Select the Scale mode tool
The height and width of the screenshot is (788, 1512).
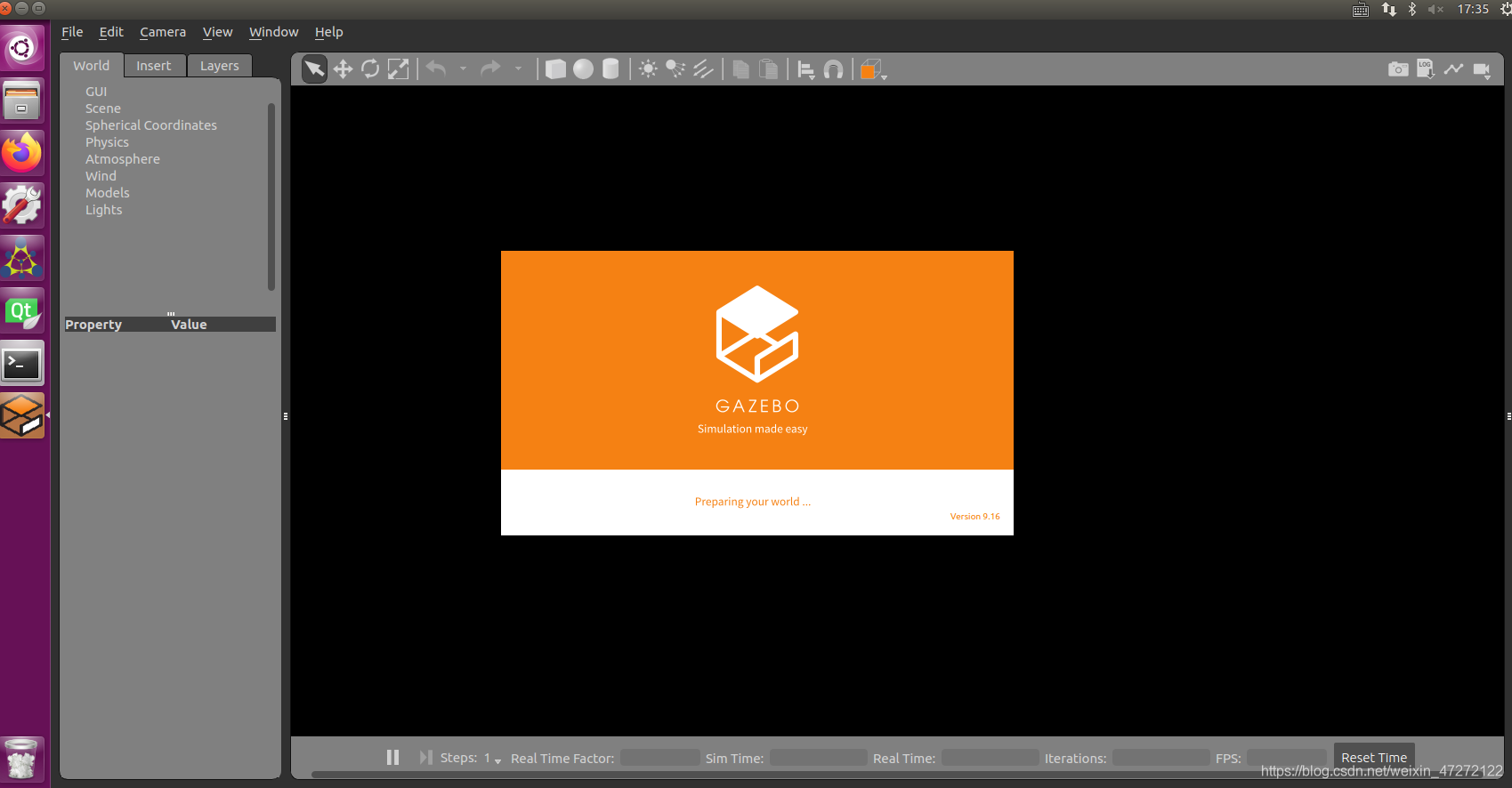tap(399, 69)
